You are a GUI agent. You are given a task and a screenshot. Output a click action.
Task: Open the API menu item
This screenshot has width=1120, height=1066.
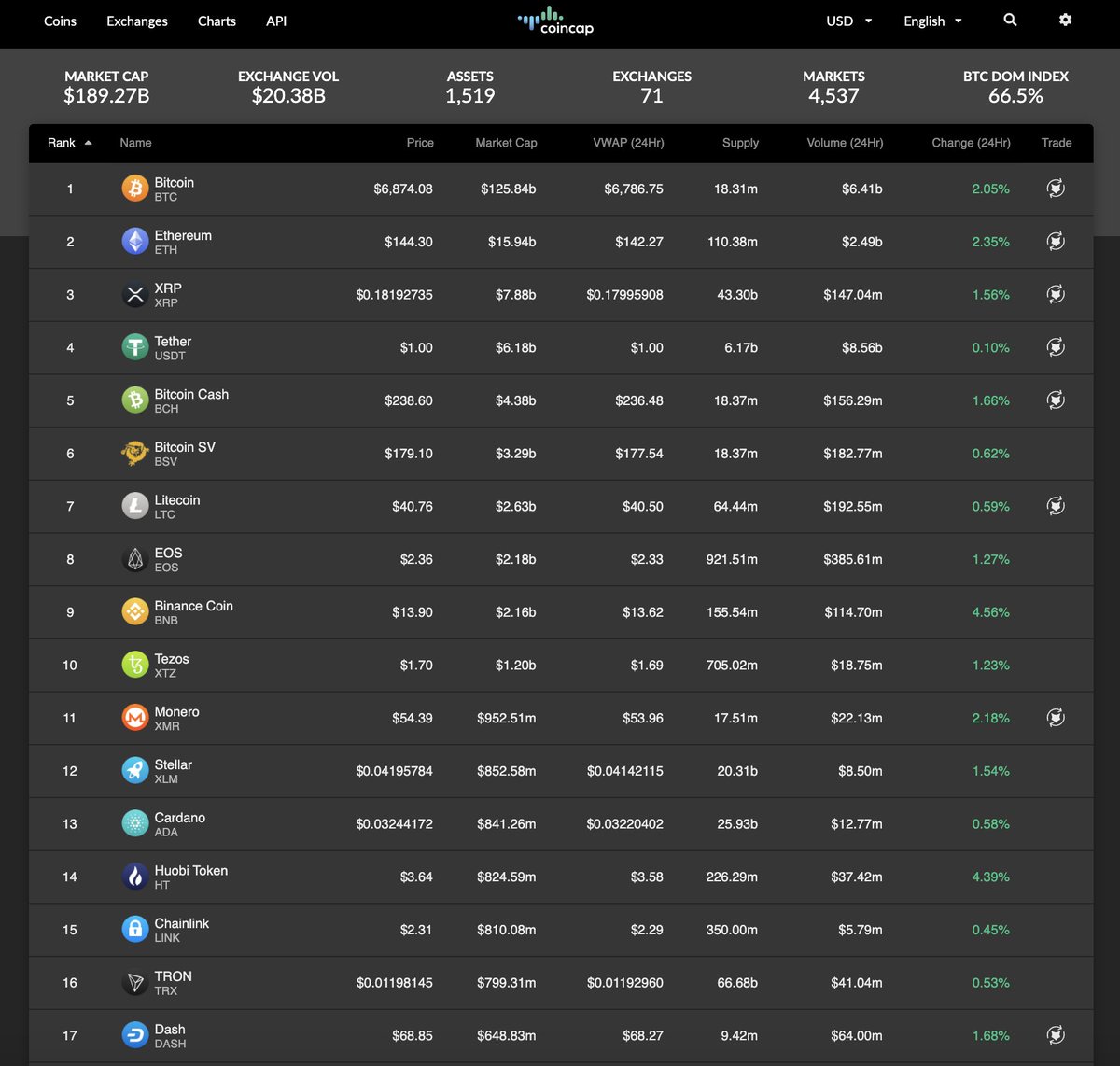point(276,21)
